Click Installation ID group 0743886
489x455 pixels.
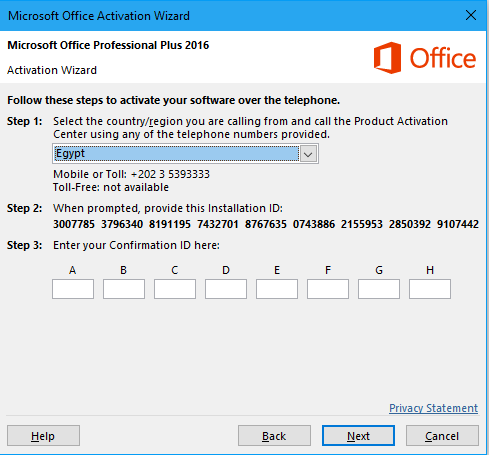(314, 224)
